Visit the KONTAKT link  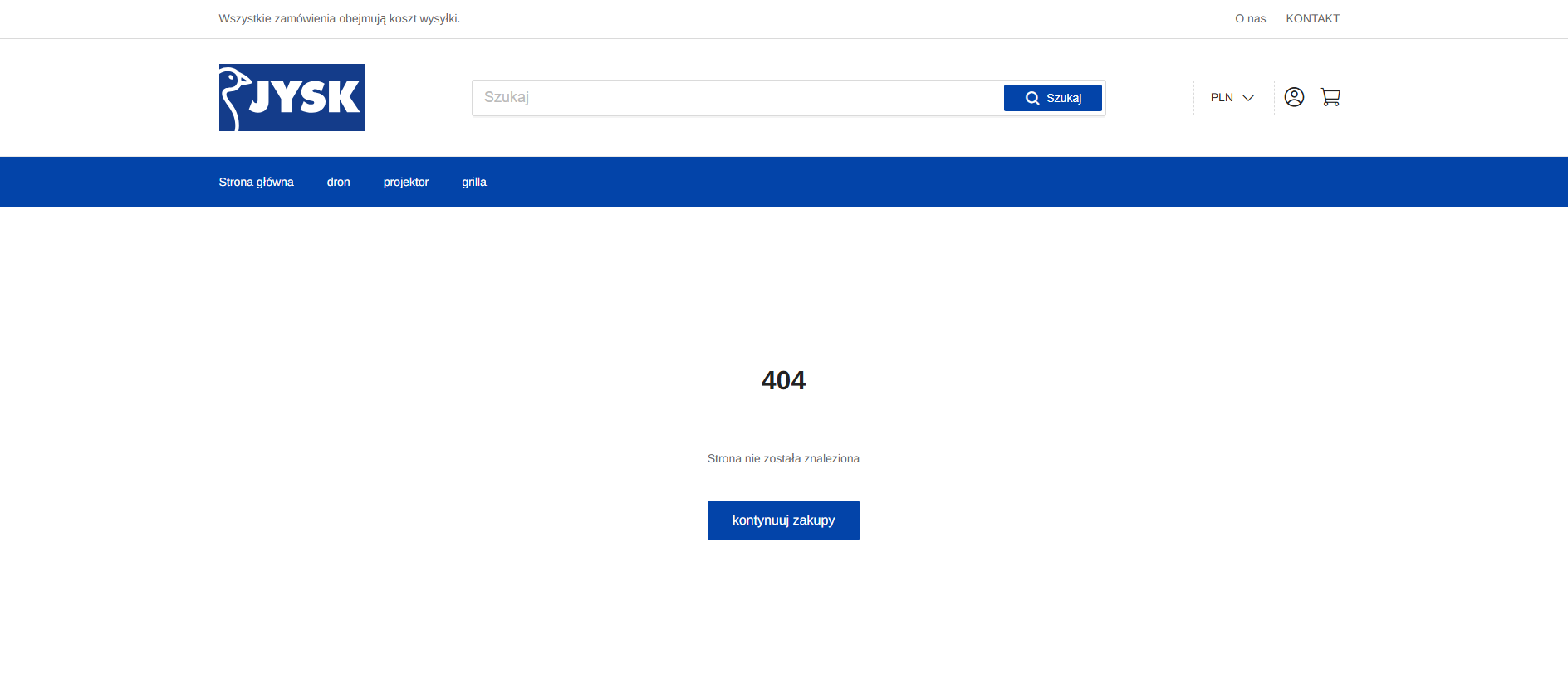[x=1312, y=18]
